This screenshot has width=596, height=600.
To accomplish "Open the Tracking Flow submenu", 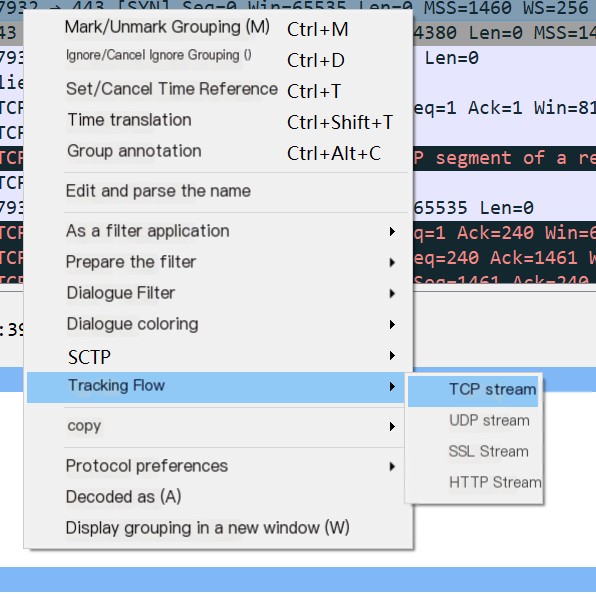I will pos(216,387).
